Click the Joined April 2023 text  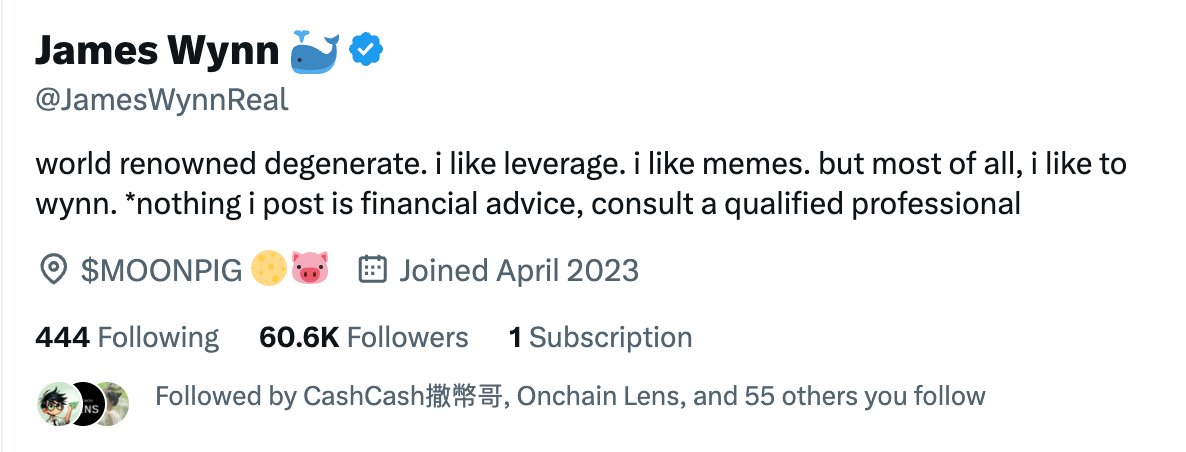tap(518, 270)
